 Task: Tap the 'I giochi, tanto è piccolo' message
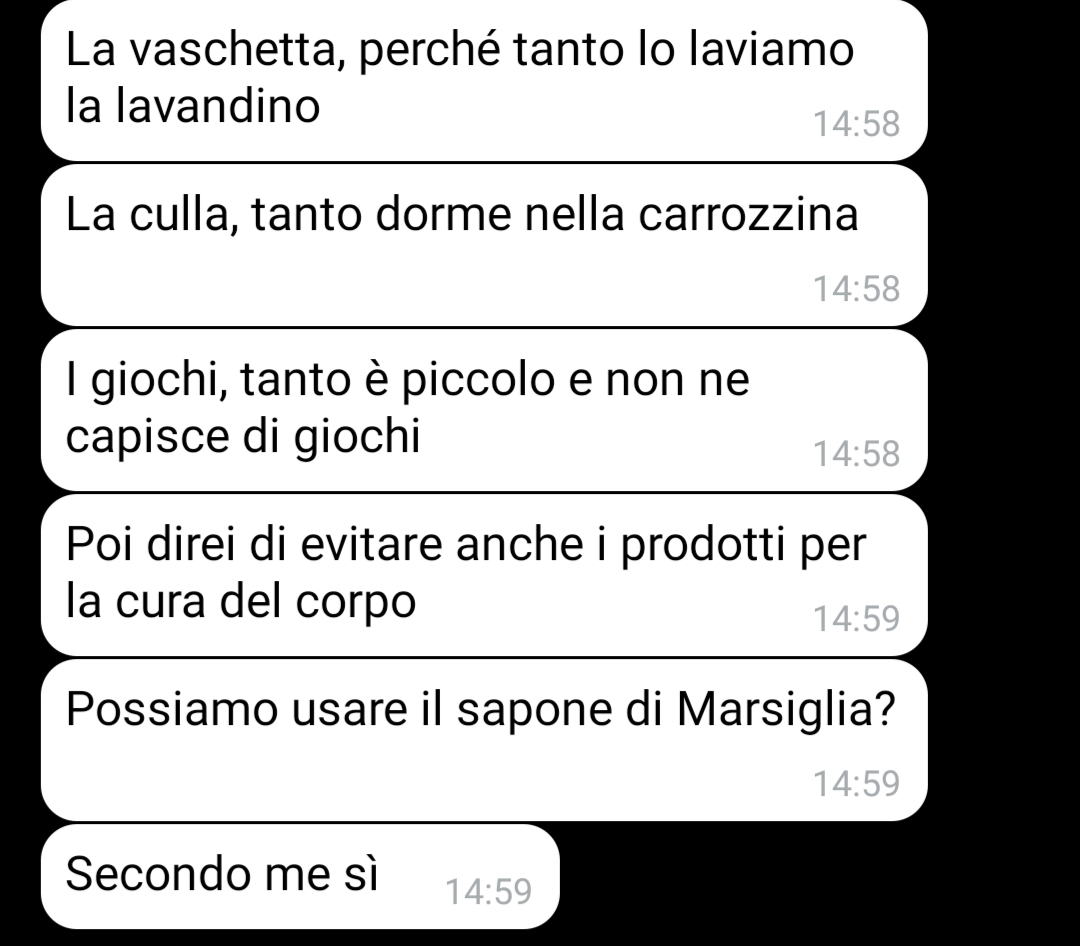tap(484, 410)
